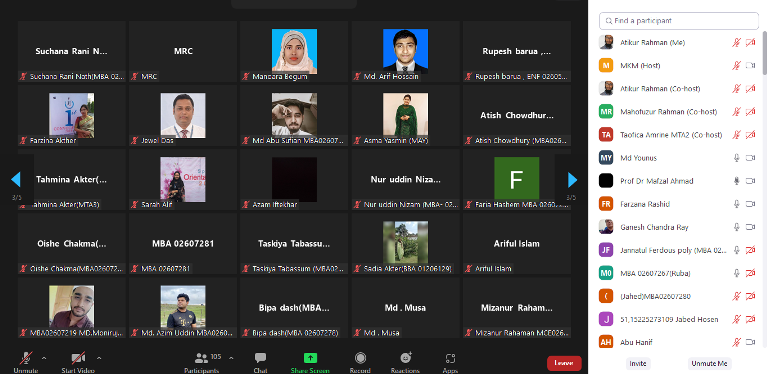Click the Leave meeting button
The image size is (768, 374).
point(564,363)
